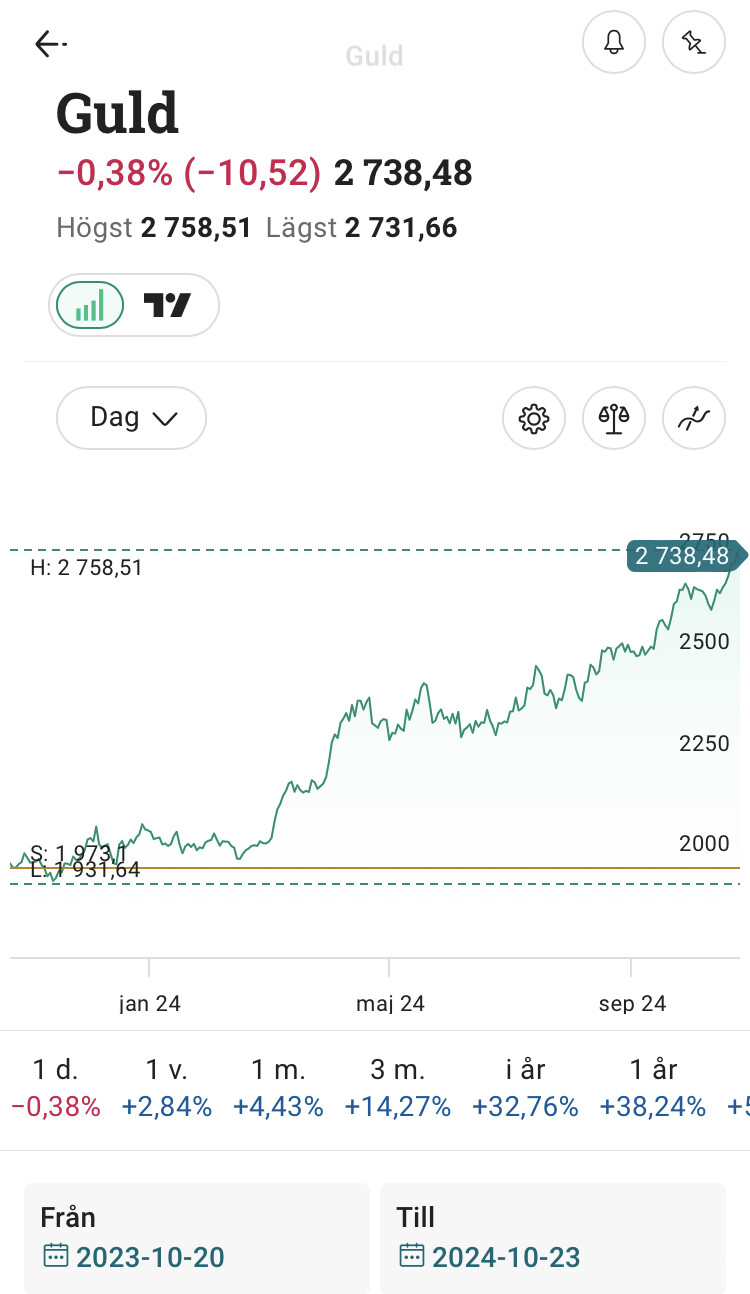Tap the back arrow icon
This screenshot has width=750, height=1294.
pos(50,43)
